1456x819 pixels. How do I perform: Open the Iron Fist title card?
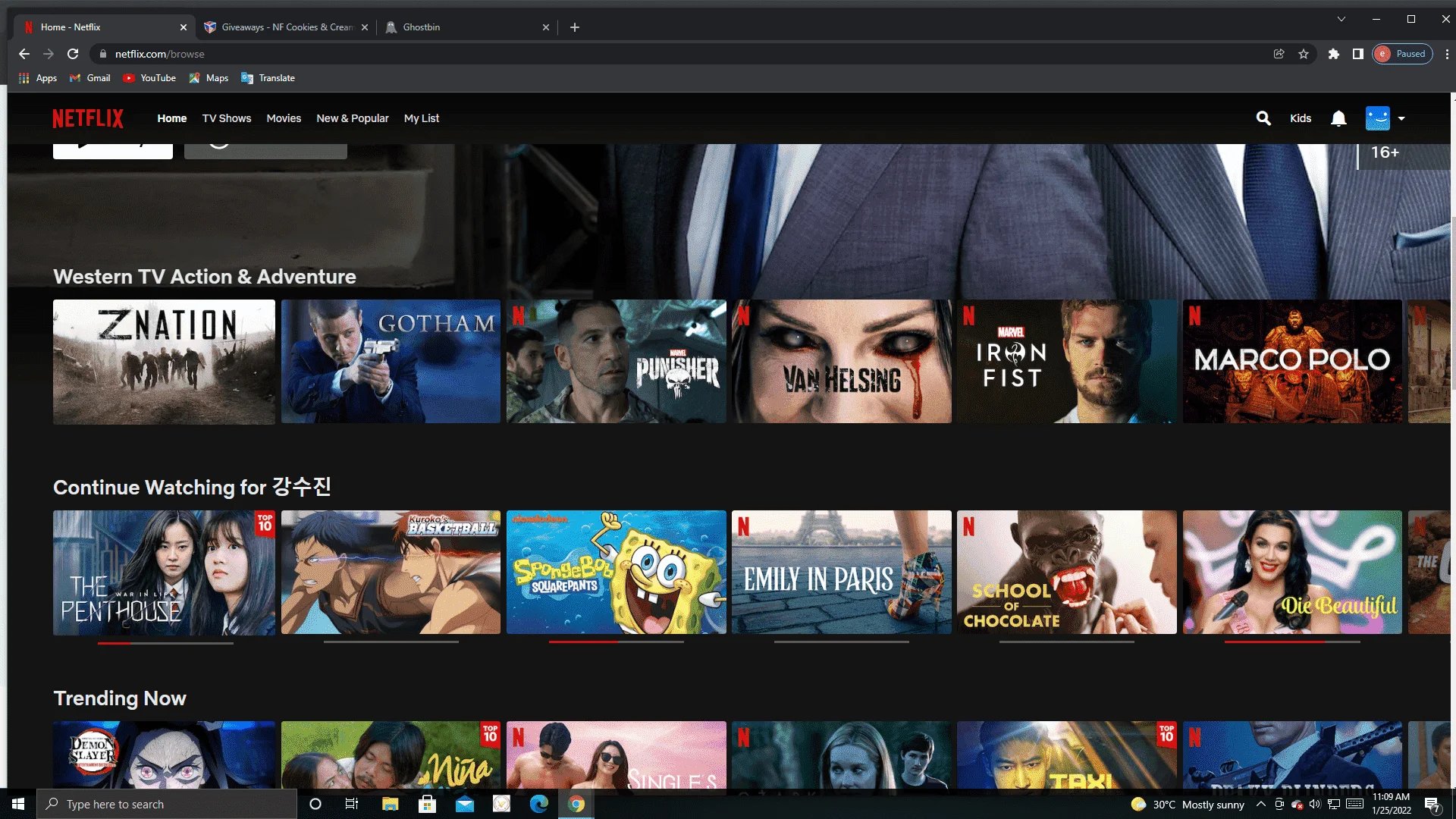pyautogui.click(x=1066, y=361)
